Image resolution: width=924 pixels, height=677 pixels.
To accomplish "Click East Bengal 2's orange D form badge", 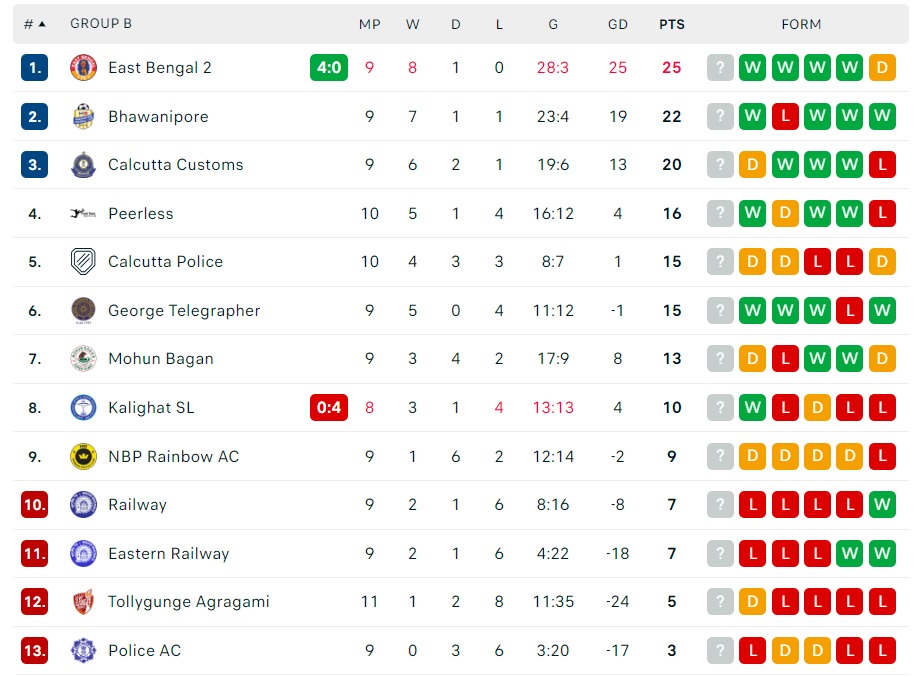I will click(x=882, y=68).
